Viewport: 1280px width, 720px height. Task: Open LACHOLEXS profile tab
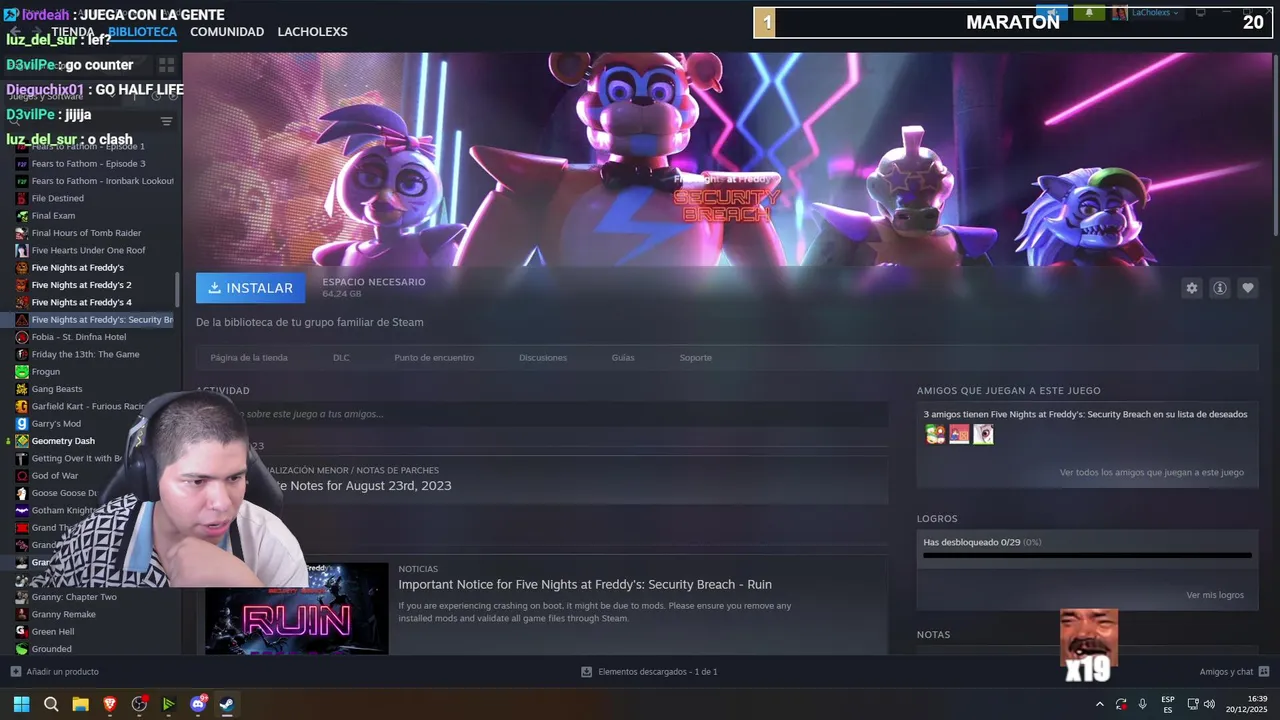pos(312,32)
